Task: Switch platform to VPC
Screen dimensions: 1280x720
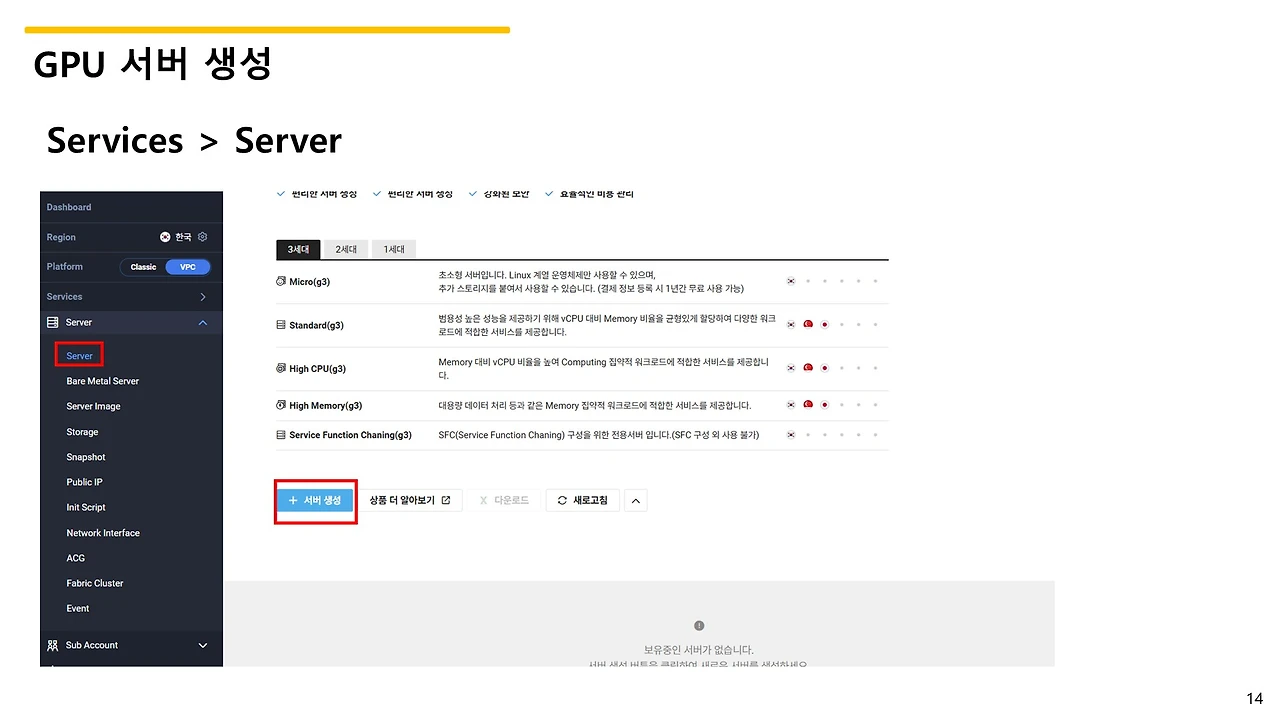Action: point(188,267)
